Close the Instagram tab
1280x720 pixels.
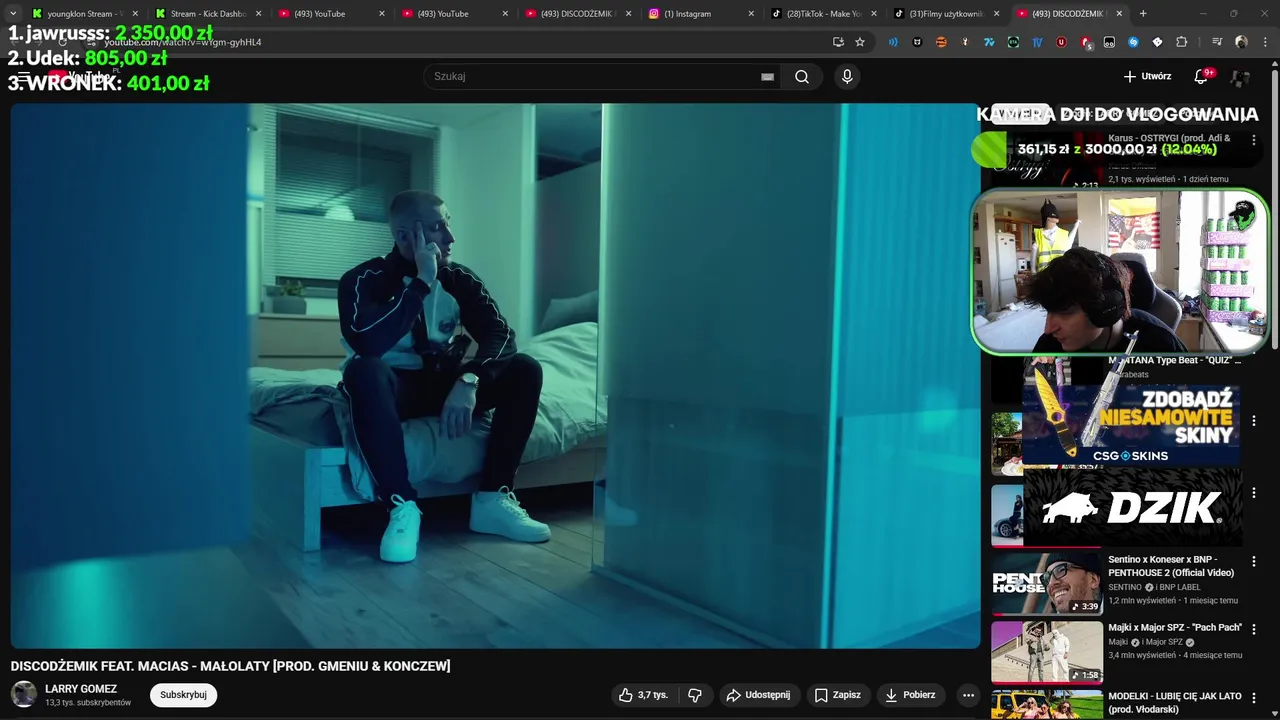tap(750, 13)
